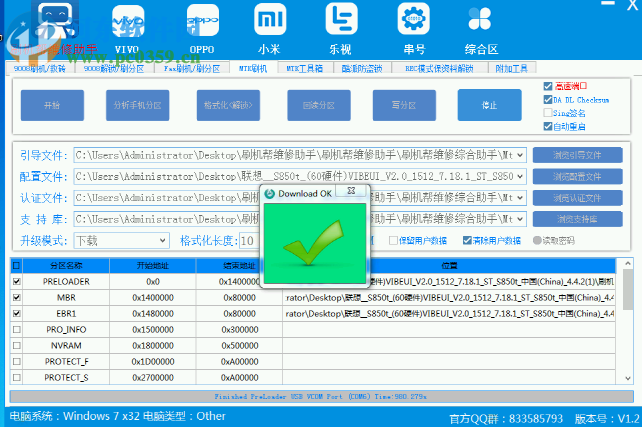Select the MTK刷机 tab
This screenshot has height=427, width=642.
[253, 68]
